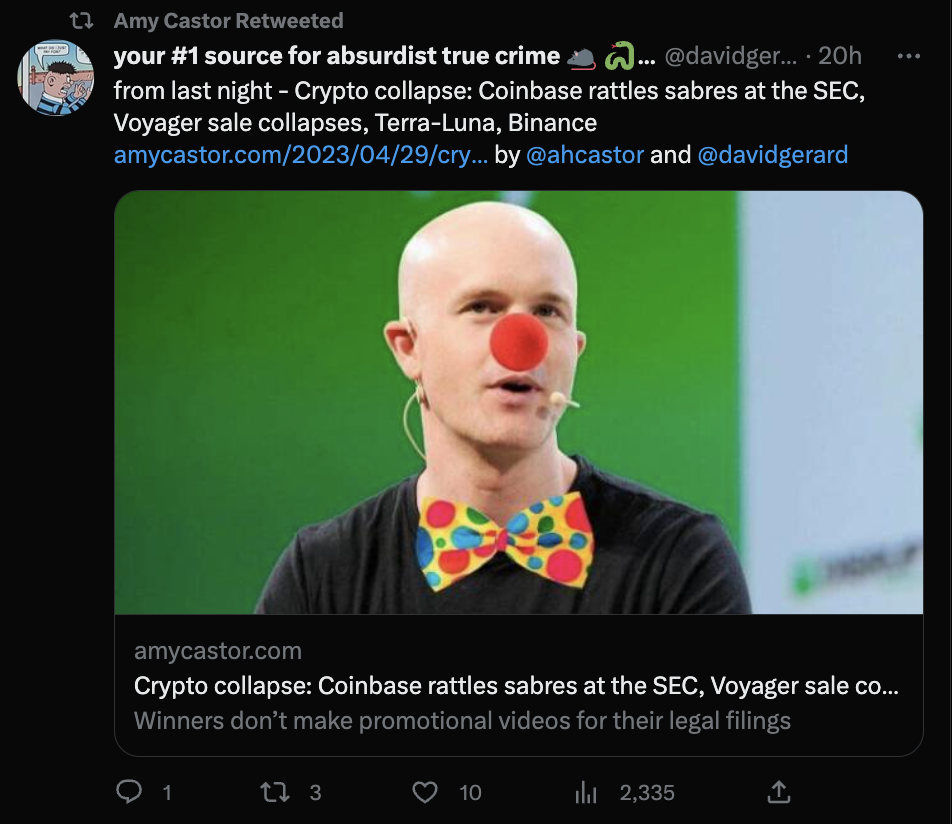Viewport: 952px width, 824px height.
Task: Open the clown-nose preview image
Action: pos(518,402)
